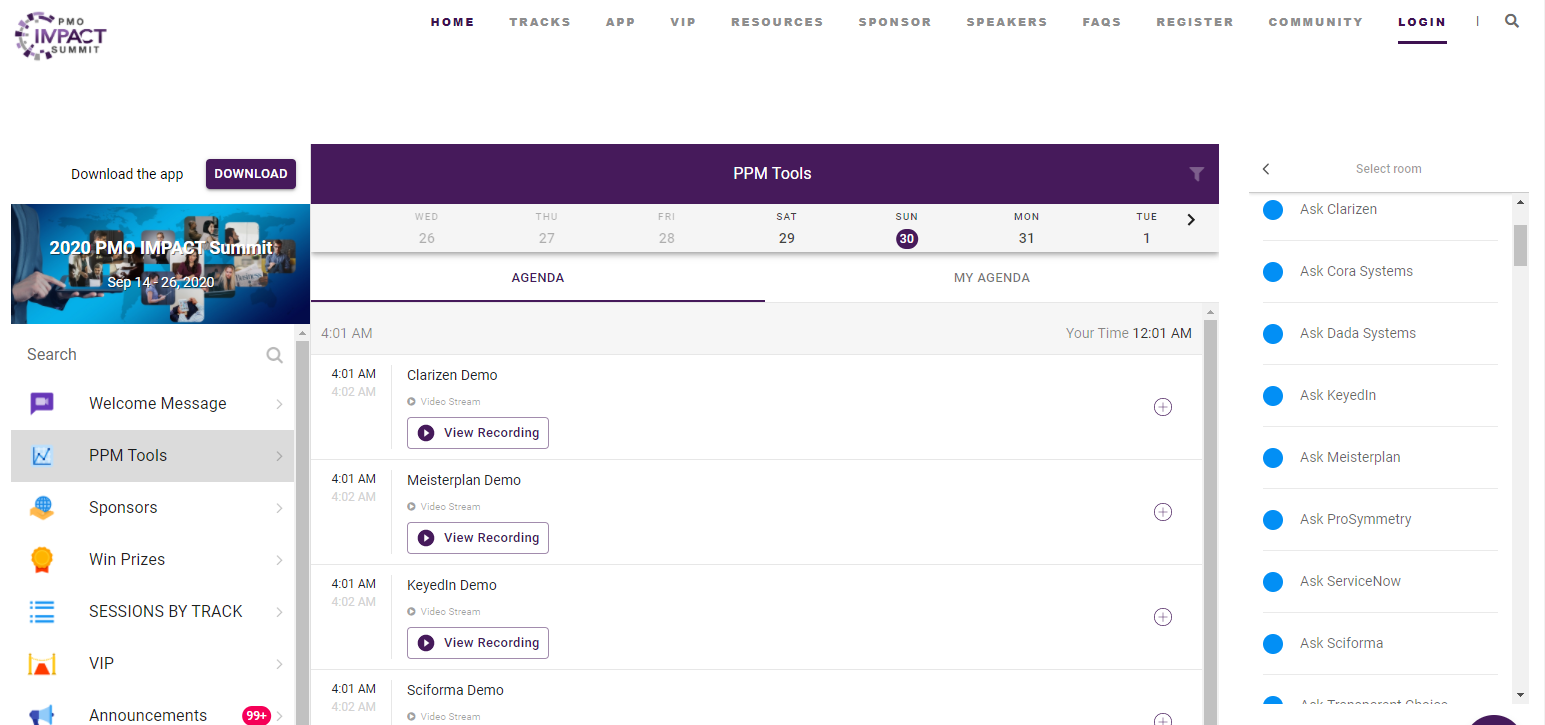
Task: Show next dates with the calendar arrow
Action: coord(1191,220)
